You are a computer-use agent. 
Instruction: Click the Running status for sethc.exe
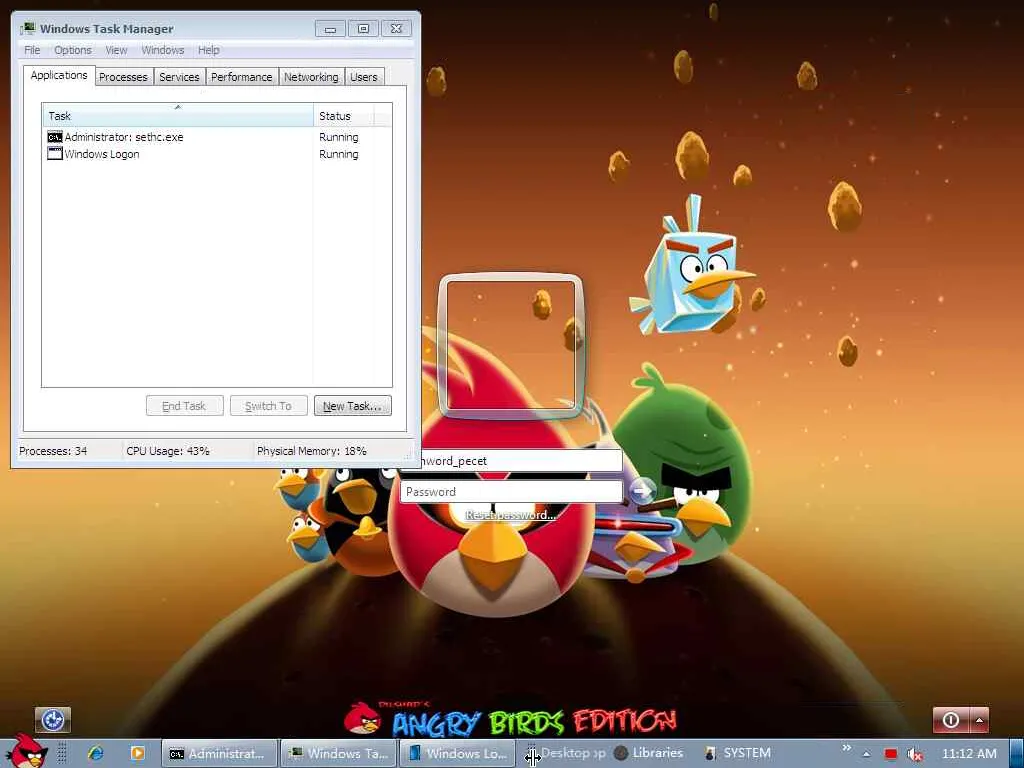tap(338, 137)
